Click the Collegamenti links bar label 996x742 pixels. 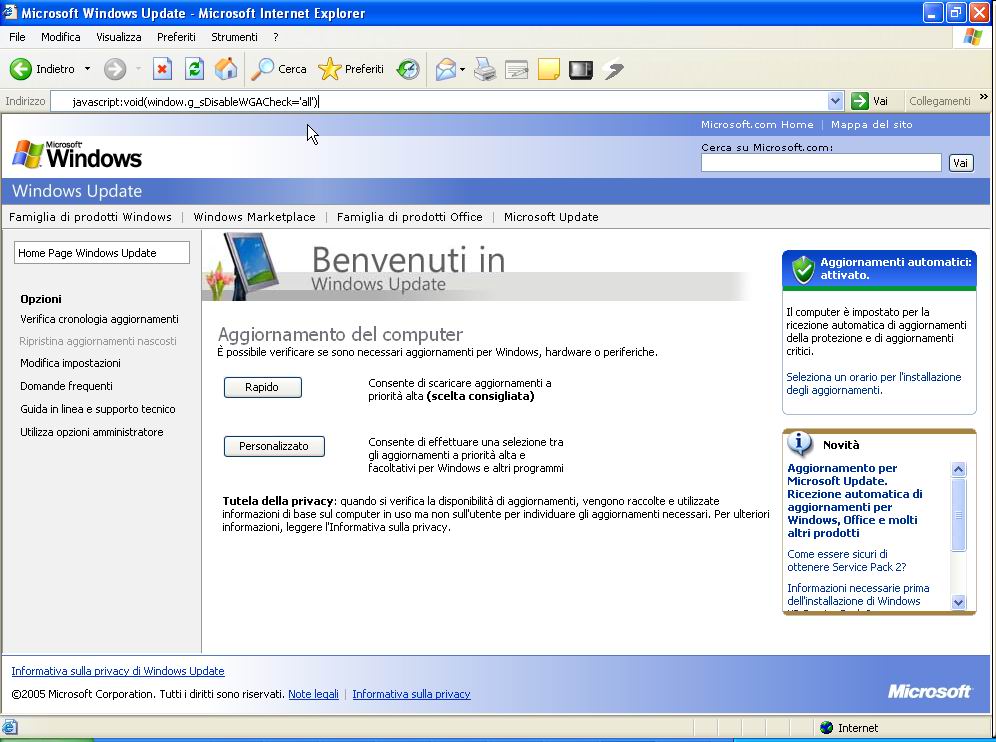click(939, 101)
